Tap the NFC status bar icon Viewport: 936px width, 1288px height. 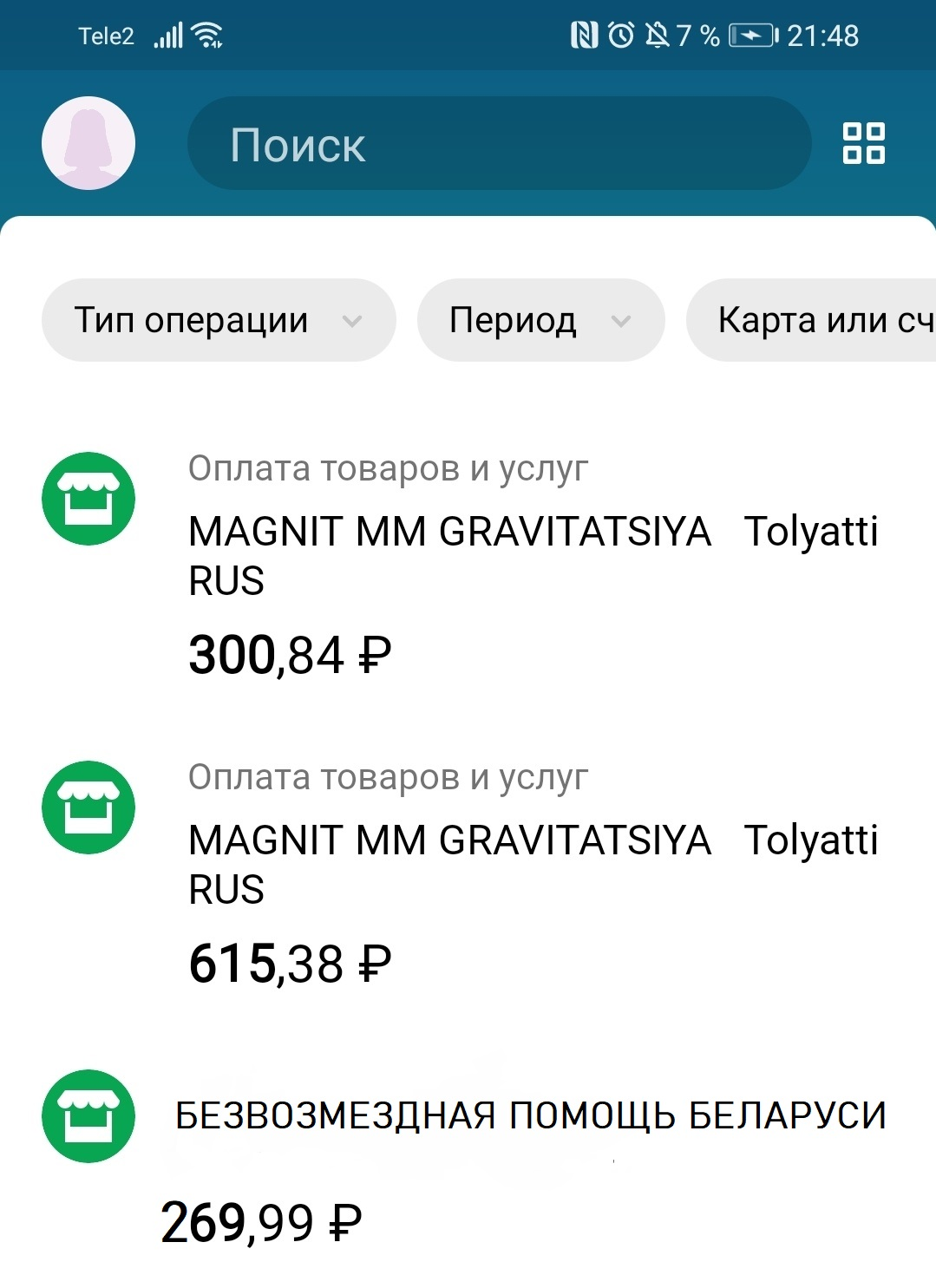click(x=584, y=36)
